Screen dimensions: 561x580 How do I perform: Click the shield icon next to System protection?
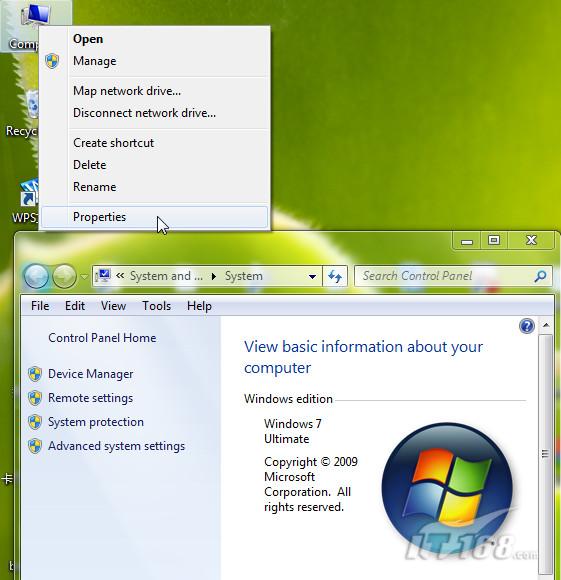pos(35,422)
